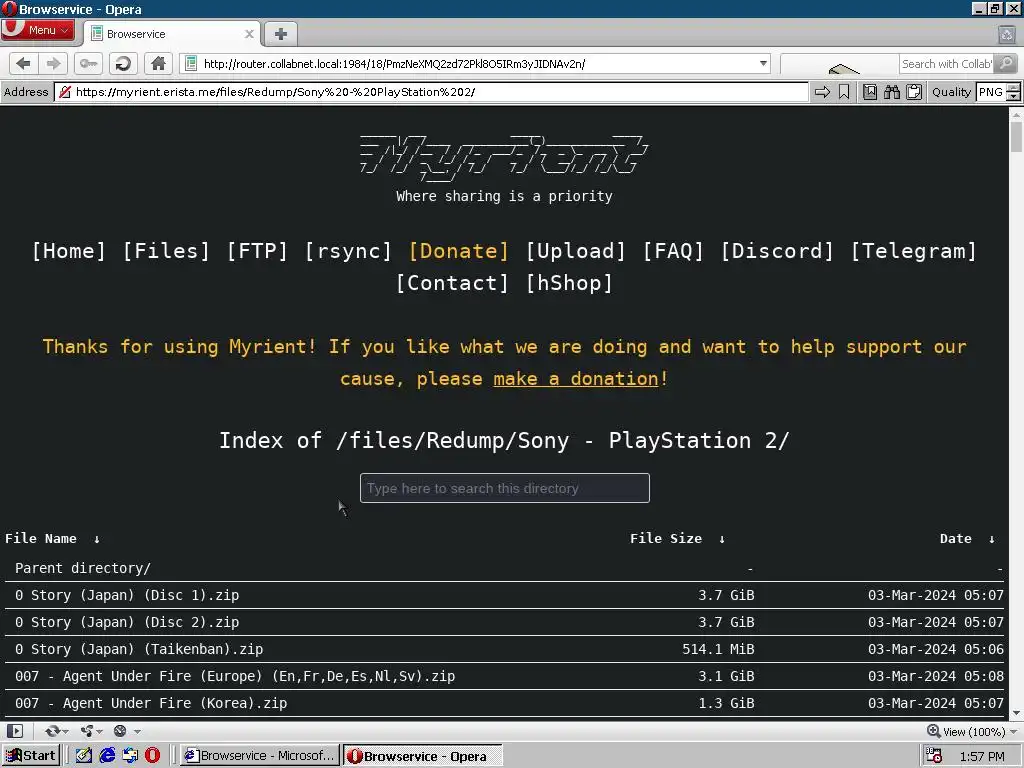Open the [FTP] link

[257, 251]
